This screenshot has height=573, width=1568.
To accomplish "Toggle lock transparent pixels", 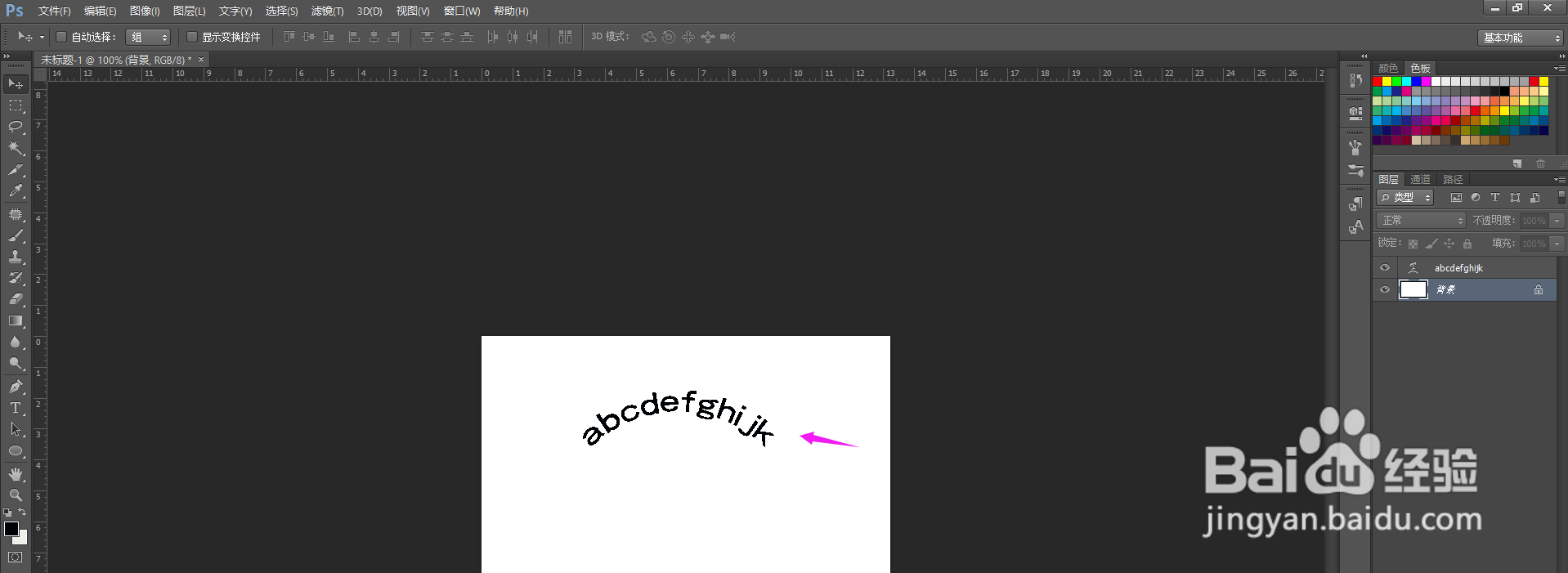I will pyautogui.click(x=1413, y=244).
